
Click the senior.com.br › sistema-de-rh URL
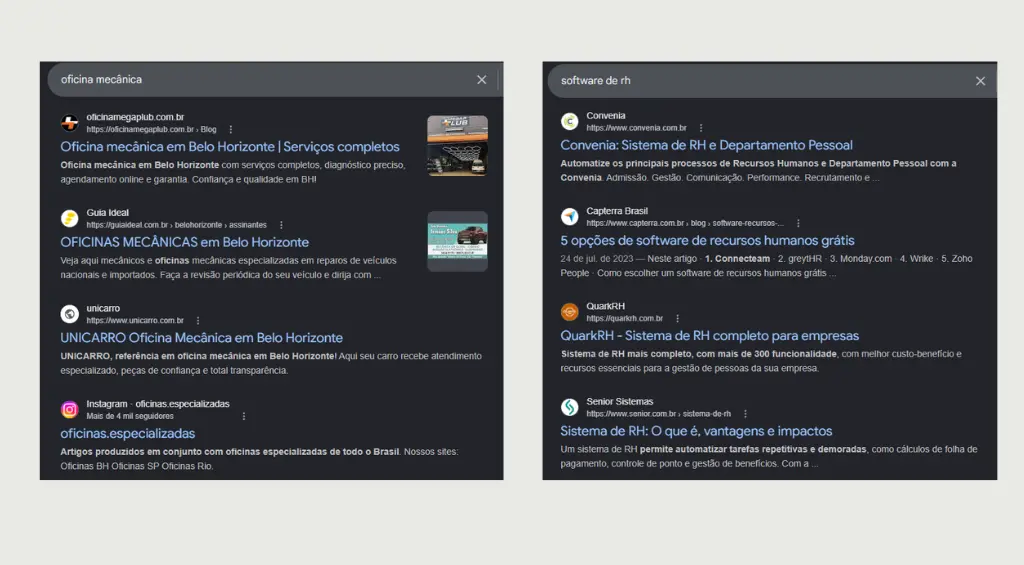coord(659,414)
